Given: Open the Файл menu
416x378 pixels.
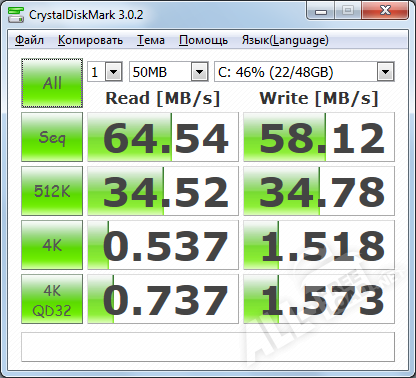Looking at the screenshot, I should [x=29, y=40].
